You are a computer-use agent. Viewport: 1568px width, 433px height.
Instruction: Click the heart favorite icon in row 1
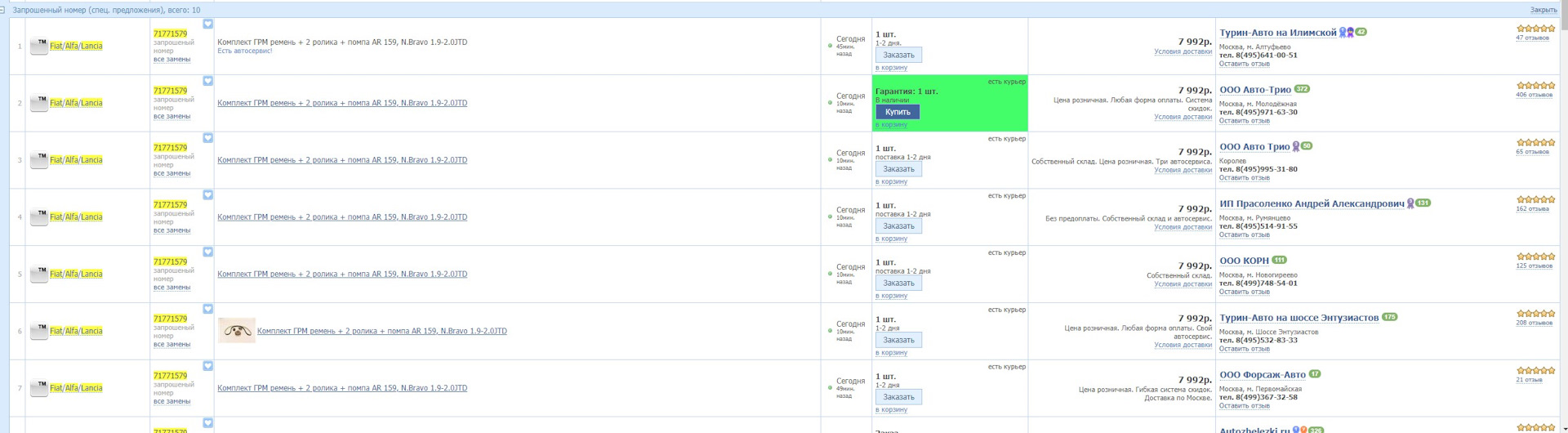pos(207,25)
